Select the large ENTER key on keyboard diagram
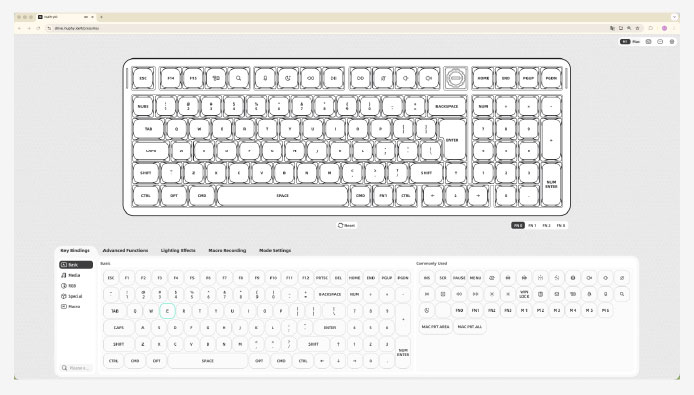The height and width of the screenshot is (395, 694). (x=452, y=140)
